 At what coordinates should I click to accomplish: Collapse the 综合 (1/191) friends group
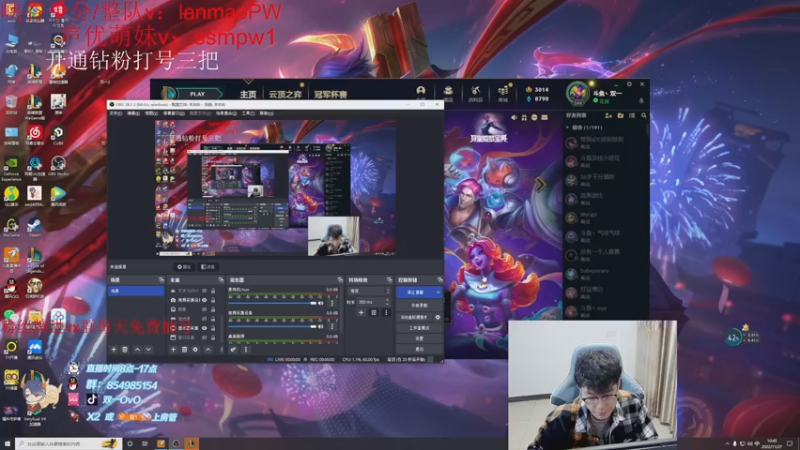pyautogui.click(x=568, y=127)
